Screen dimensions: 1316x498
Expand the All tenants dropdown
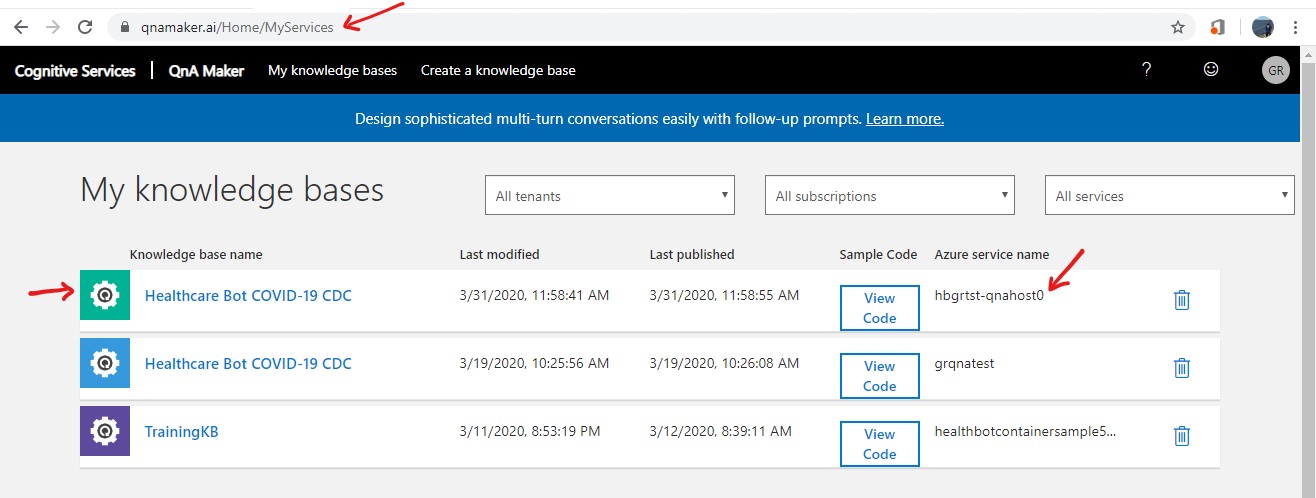(x=610, y=195)
